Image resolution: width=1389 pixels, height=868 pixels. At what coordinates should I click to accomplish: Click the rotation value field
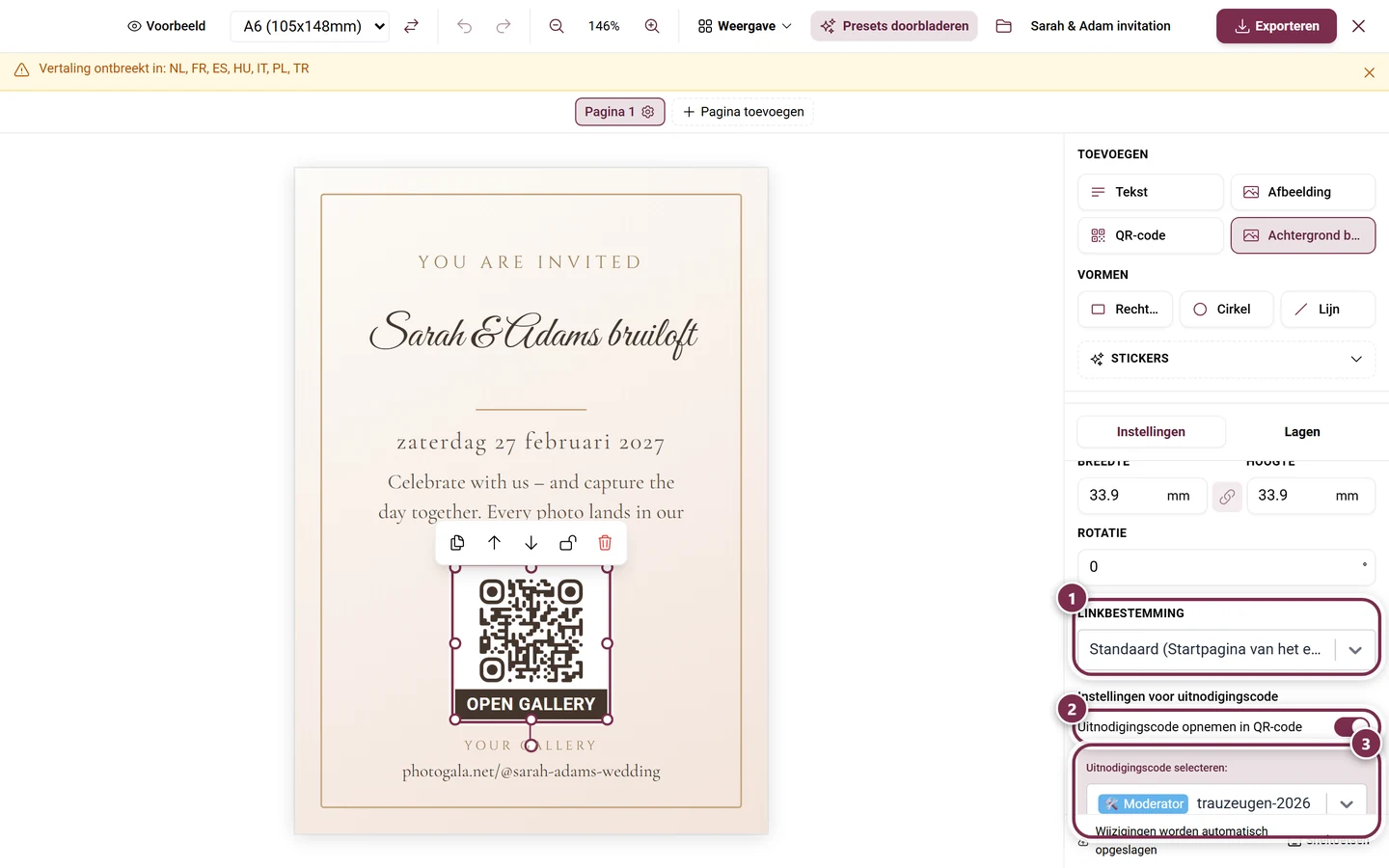click(1226, 567)
